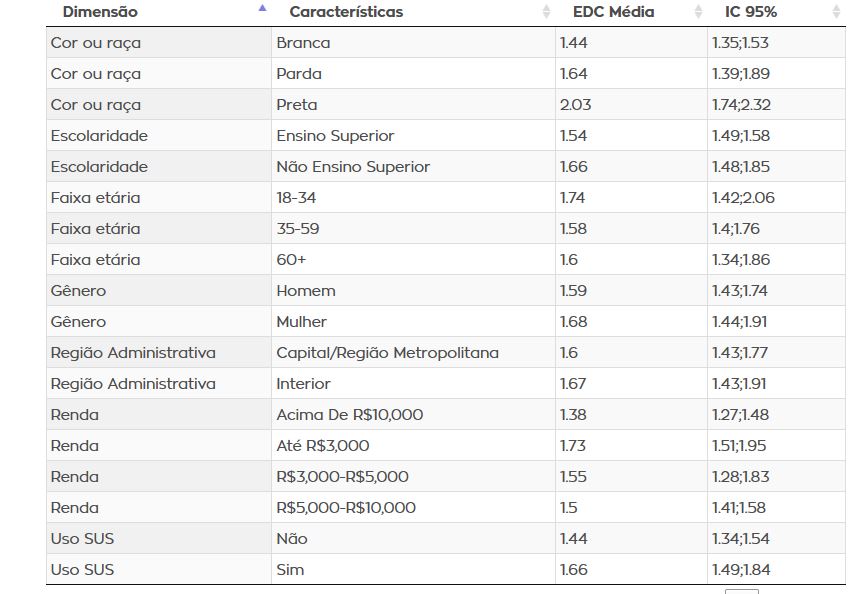The width and height of the screenshot is (856, 594).
Task: Click the Características column sort arrows icon
Action: coord(546,12)
